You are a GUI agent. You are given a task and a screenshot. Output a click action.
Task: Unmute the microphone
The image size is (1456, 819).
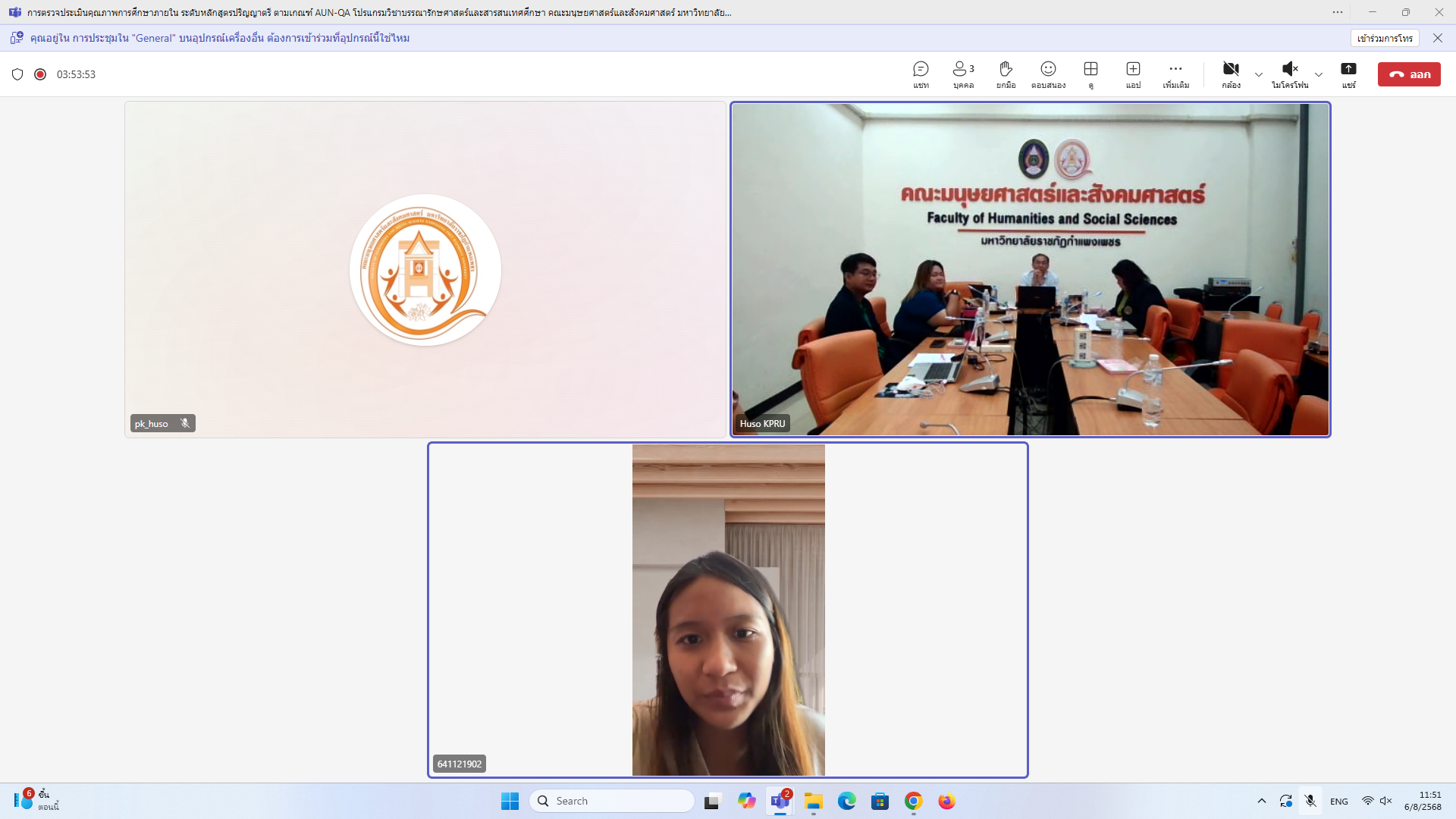(1289, 74)
